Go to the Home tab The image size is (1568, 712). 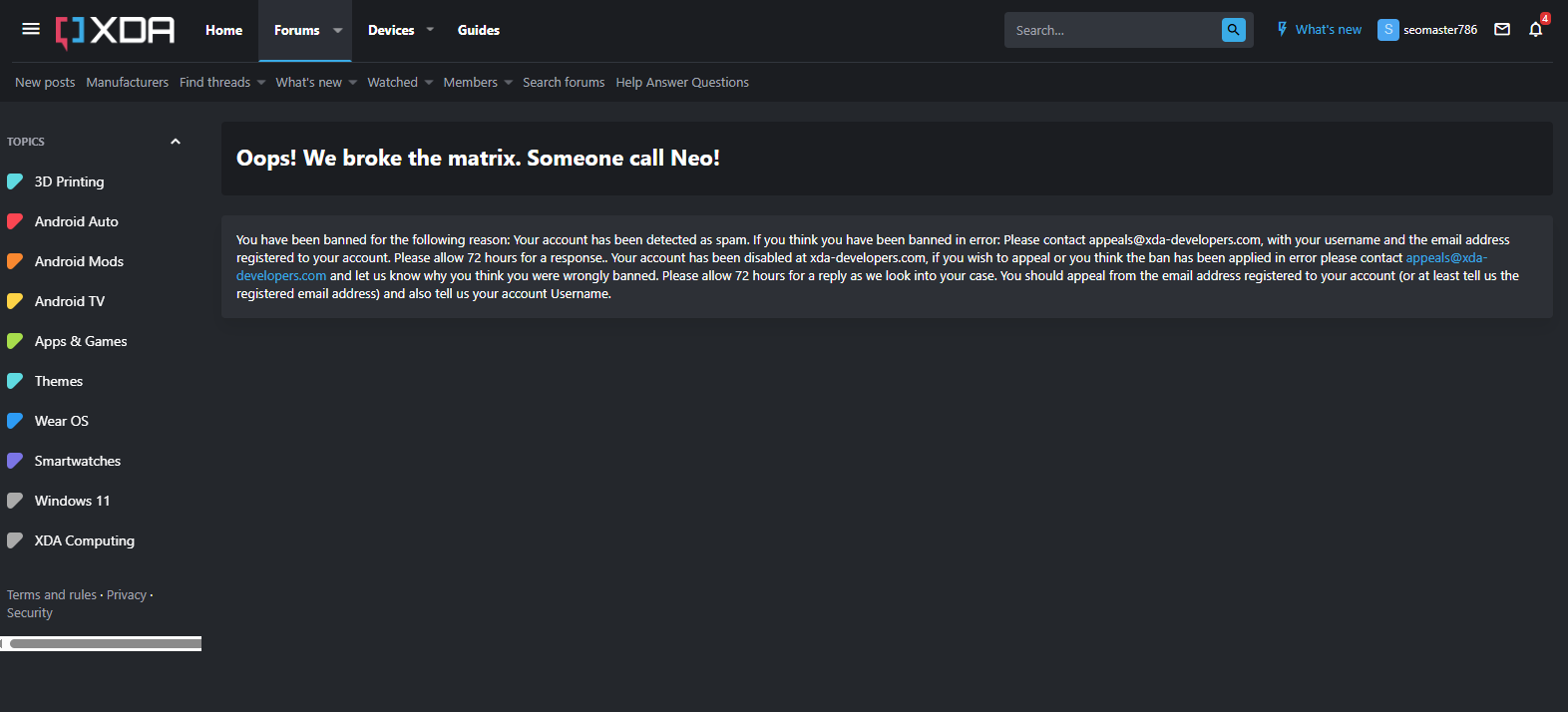(x=223, y=30)
